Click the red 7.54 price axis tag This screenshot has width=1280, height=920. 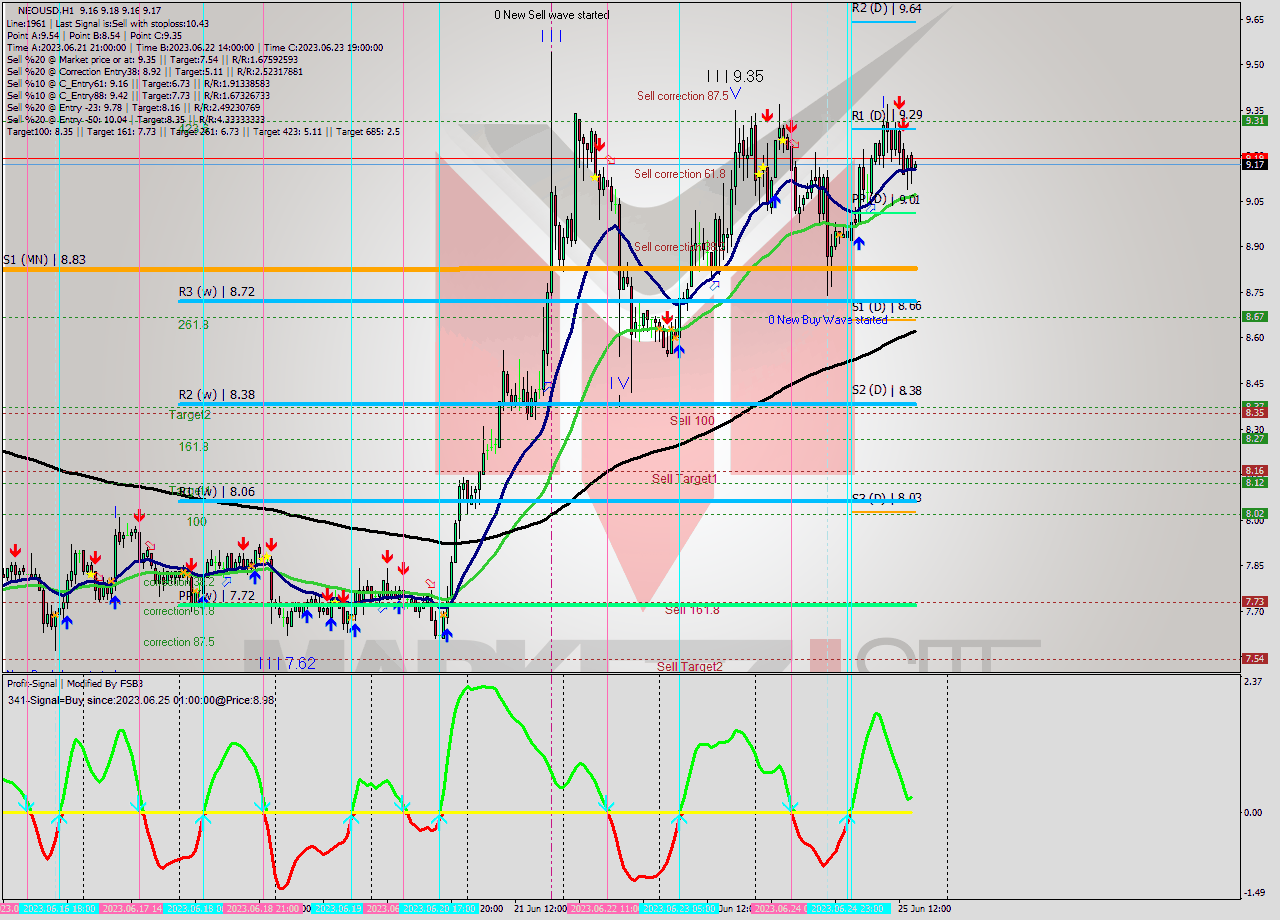(x=1254, y=658)
